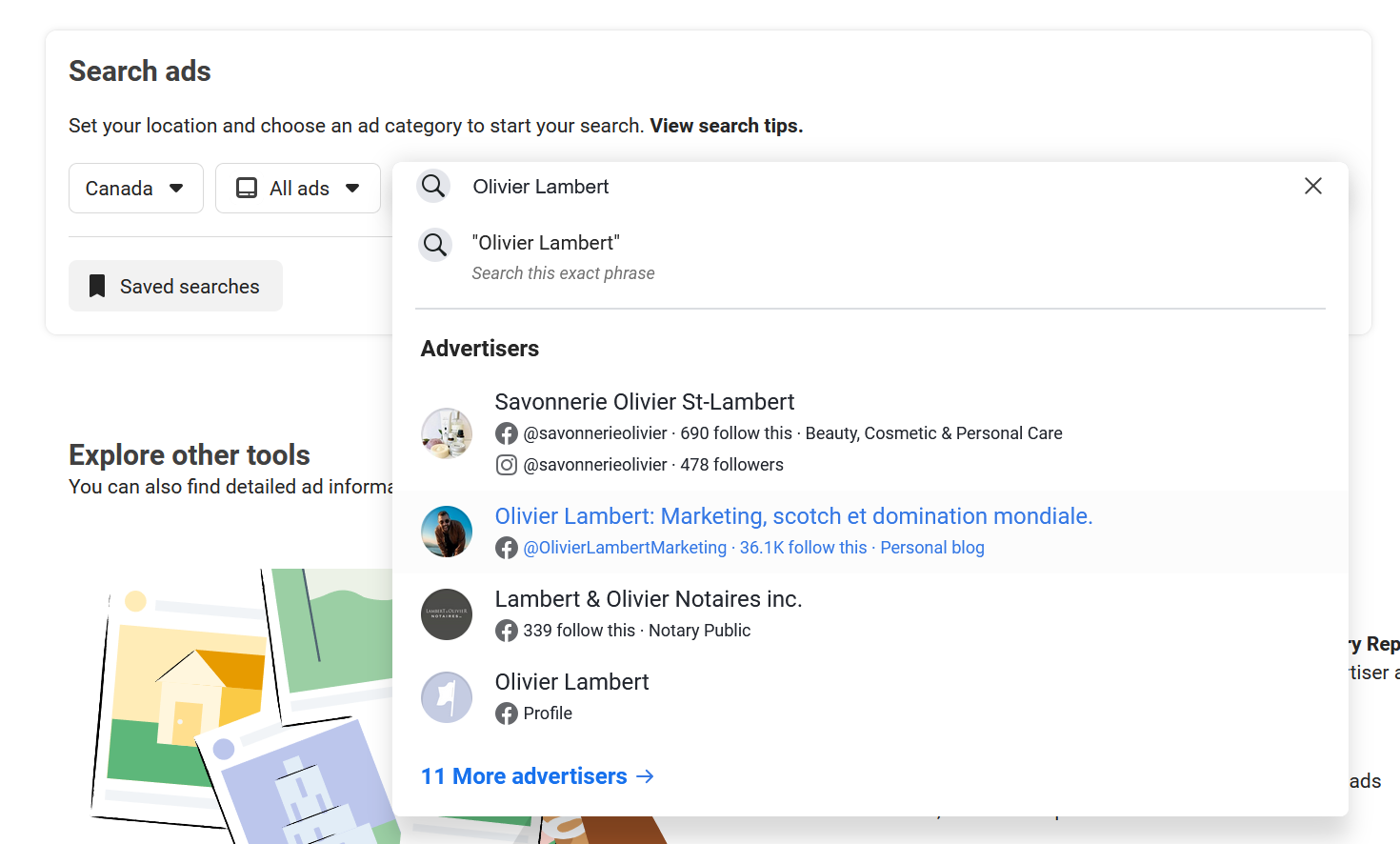
Task: Select "Olivier Lambert" exact phrase search
Action: (x=546, y=244)
